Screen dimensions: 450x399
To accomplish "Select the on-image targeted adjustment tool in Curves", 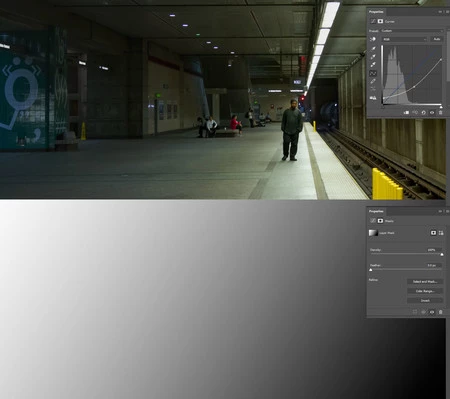I will pos(373,39).
